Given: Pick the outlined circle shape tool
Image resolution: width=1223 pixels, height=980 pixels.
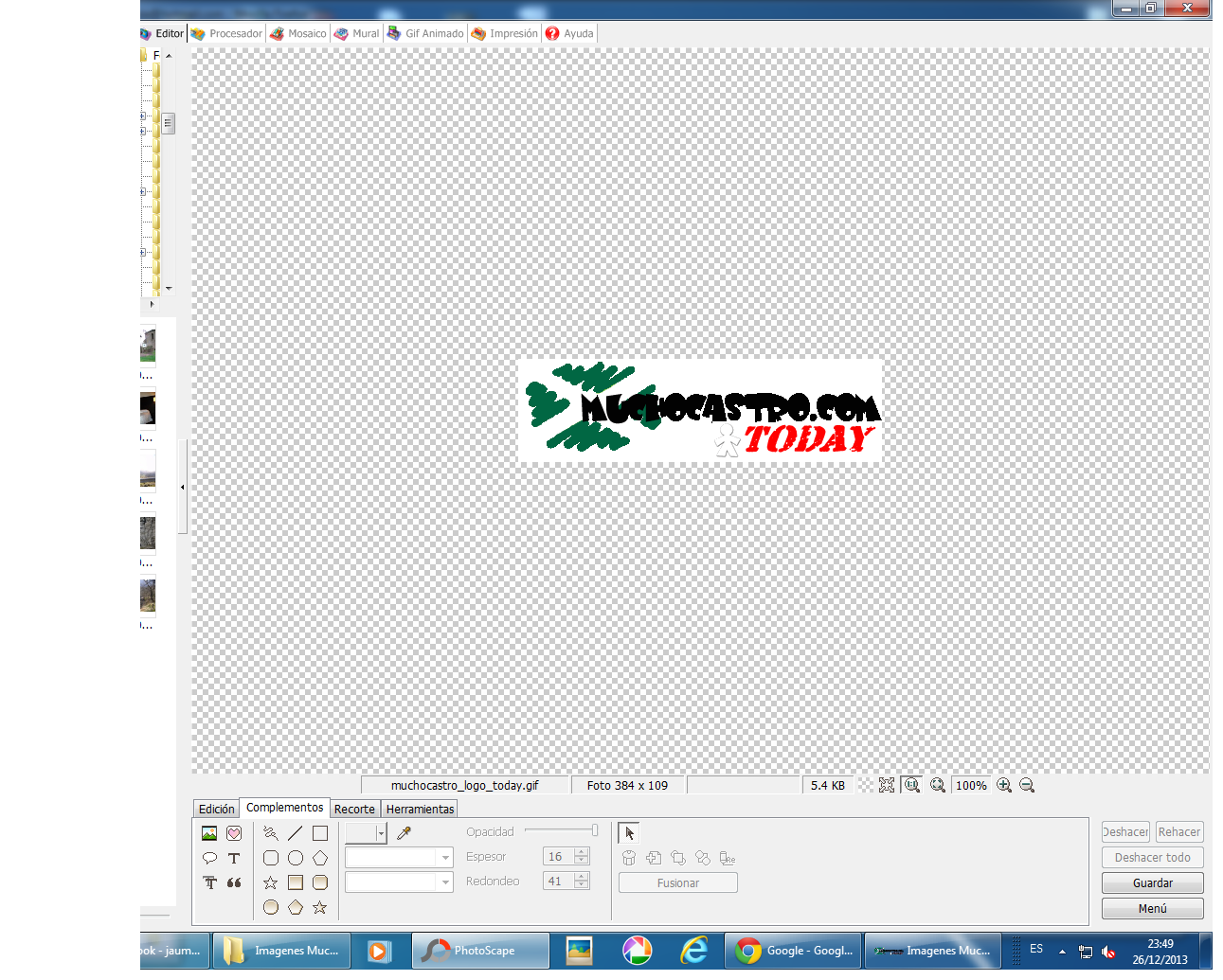Looking at the screenshot, I should pos(296,858).
